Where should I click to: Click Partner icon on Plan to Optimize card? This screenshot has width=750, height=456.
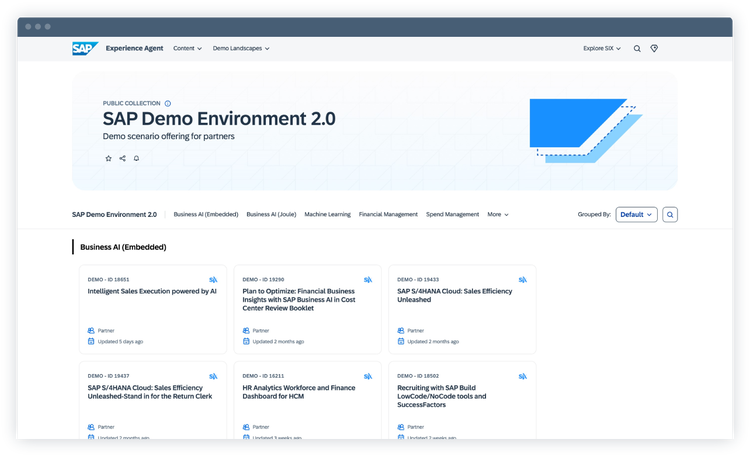(246, 331)
